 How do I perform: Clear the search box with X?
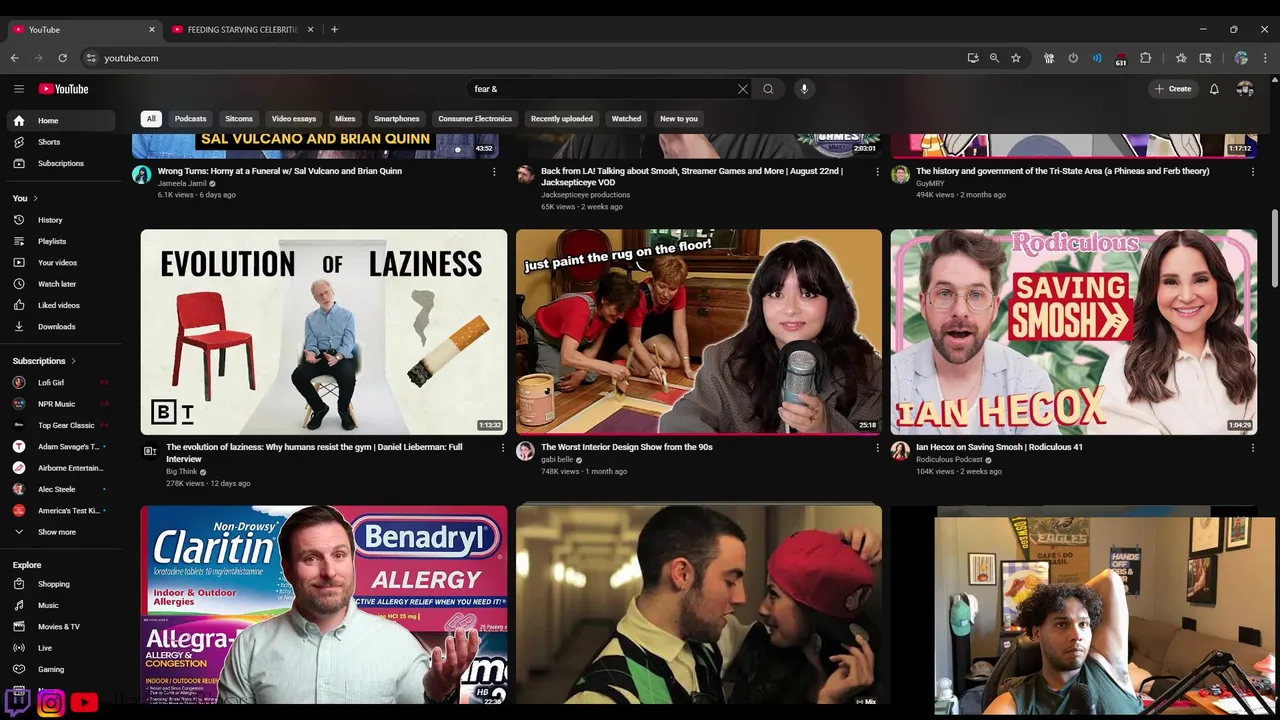pos(743,89)
